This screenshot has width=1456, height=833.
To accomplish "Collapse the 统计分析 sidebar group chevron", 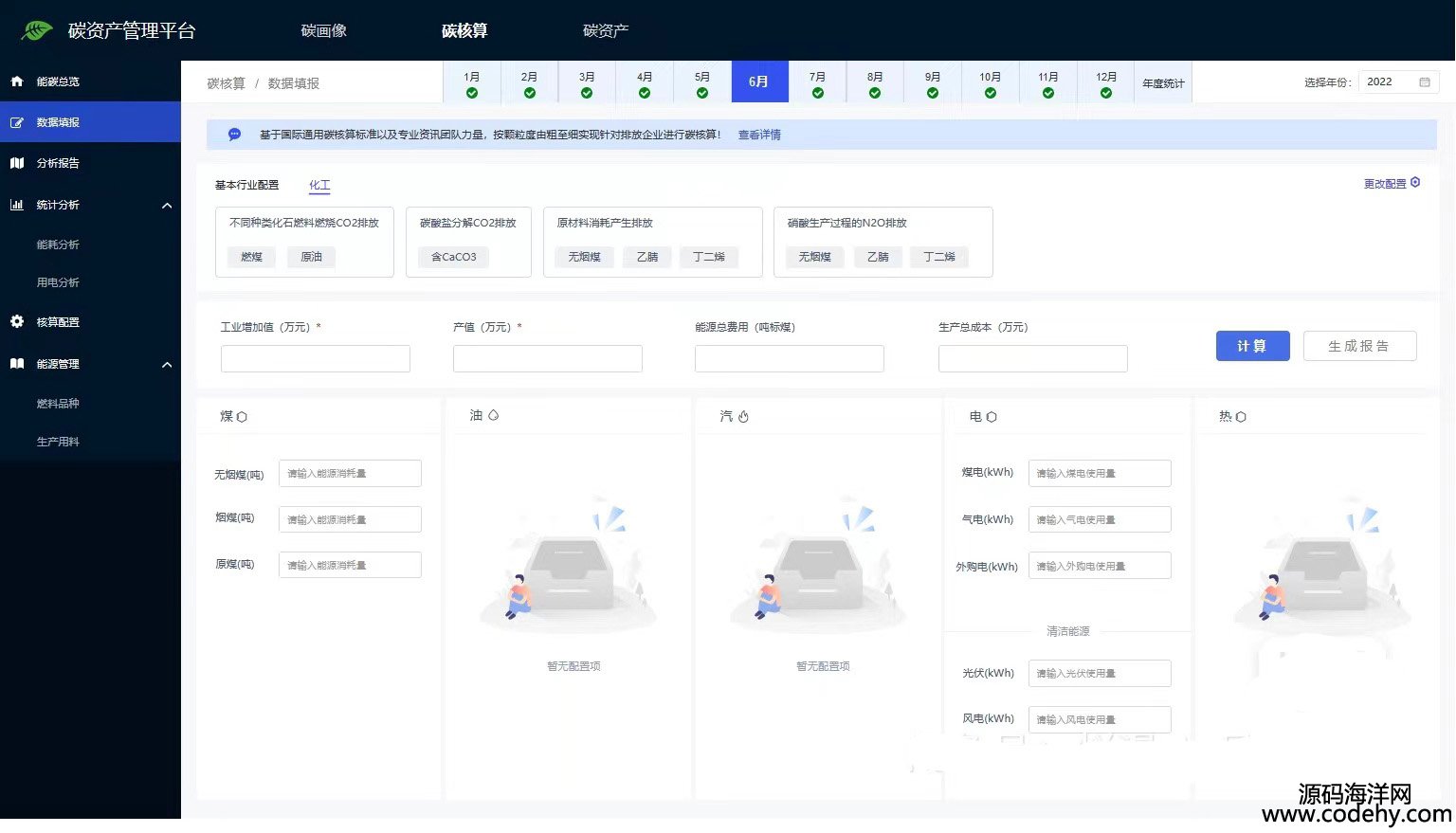I will (167, 206).
